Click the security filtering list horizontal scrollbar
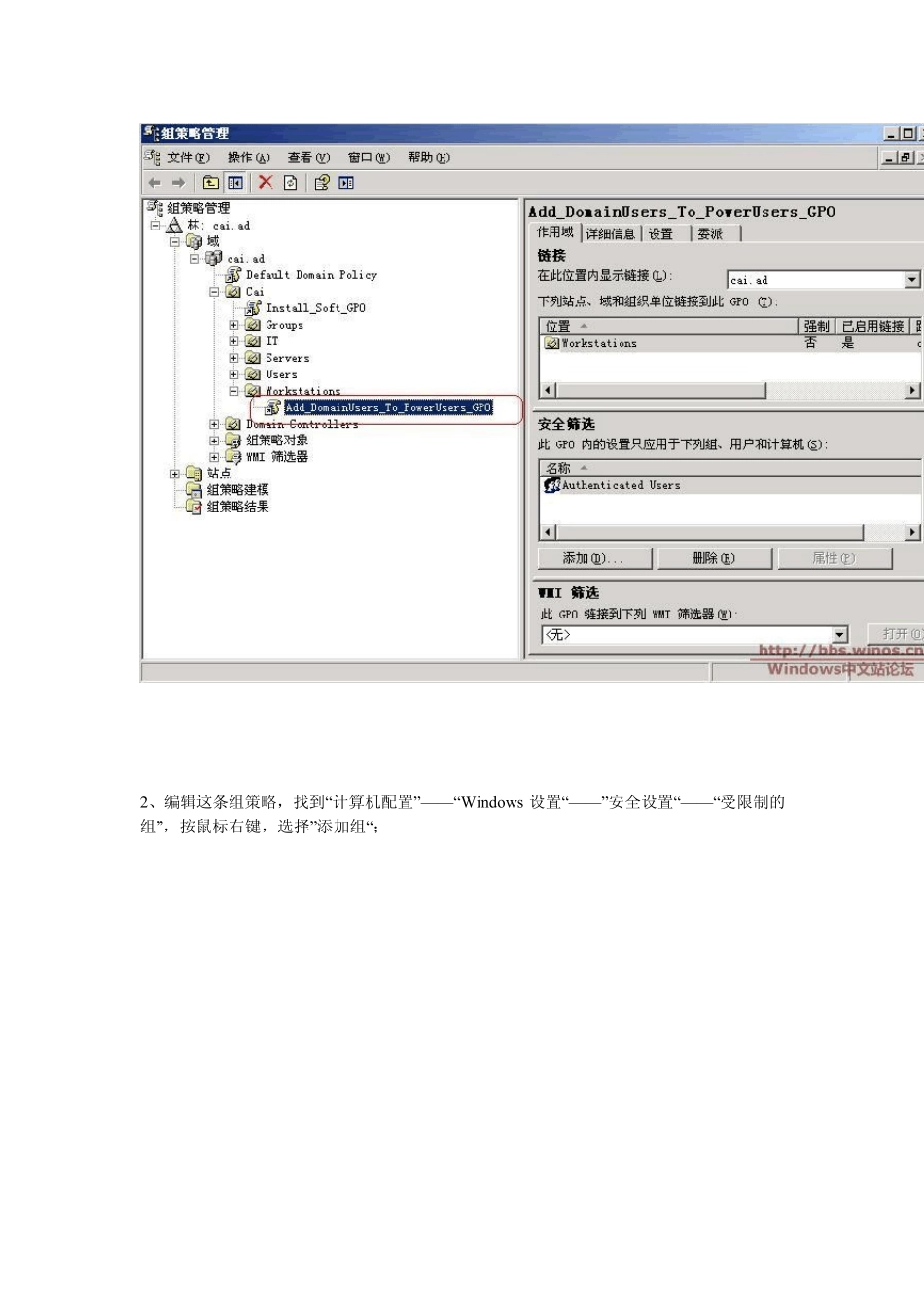 tap(729, 532)
